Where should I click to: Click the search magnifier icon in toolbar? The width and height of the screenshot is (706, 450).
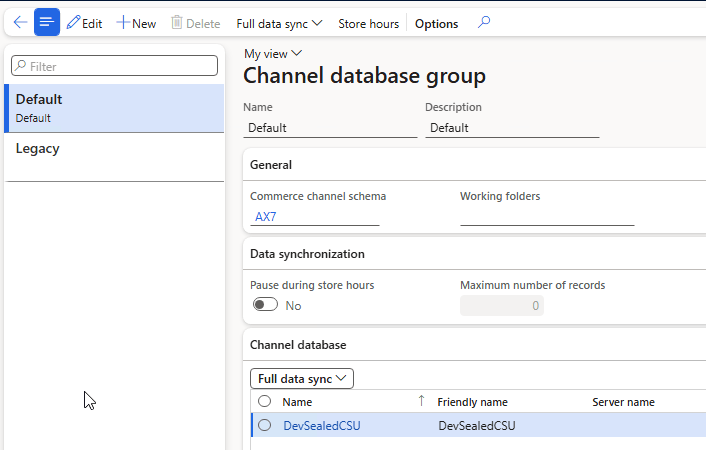point(484,23)
